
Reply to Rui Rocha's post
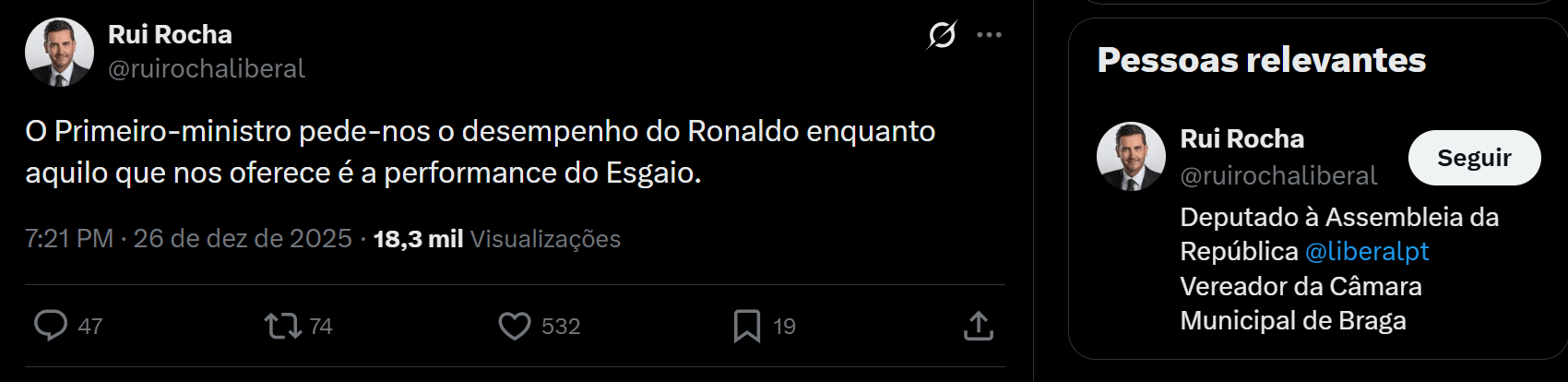[51, 326]
